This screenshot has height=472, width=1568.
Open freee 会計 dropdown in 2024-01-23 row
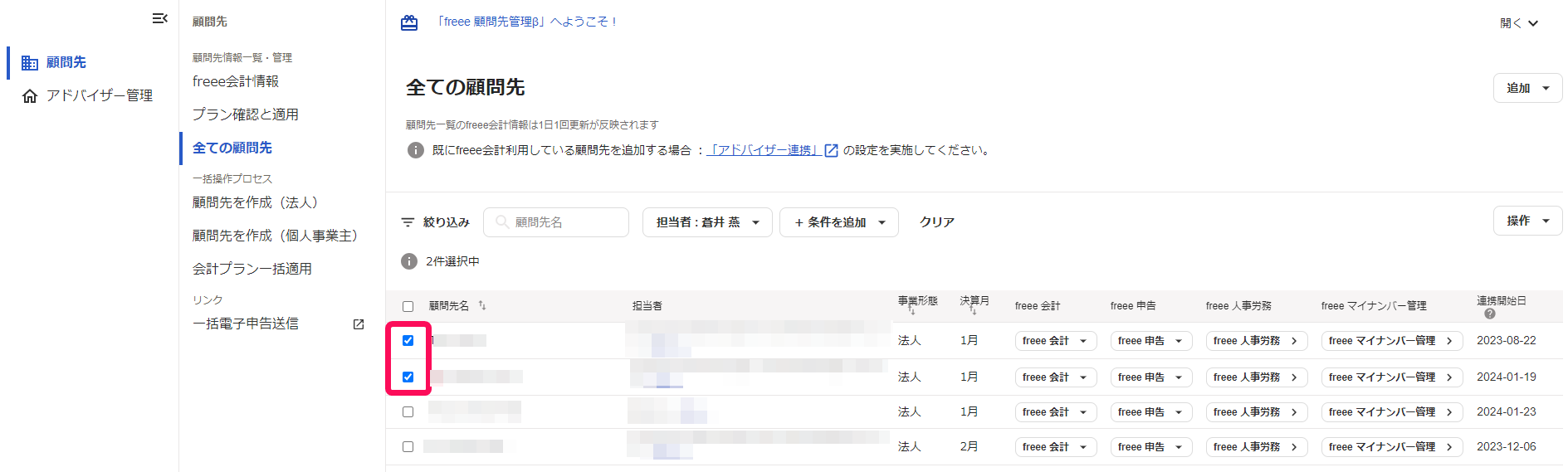1056,412
